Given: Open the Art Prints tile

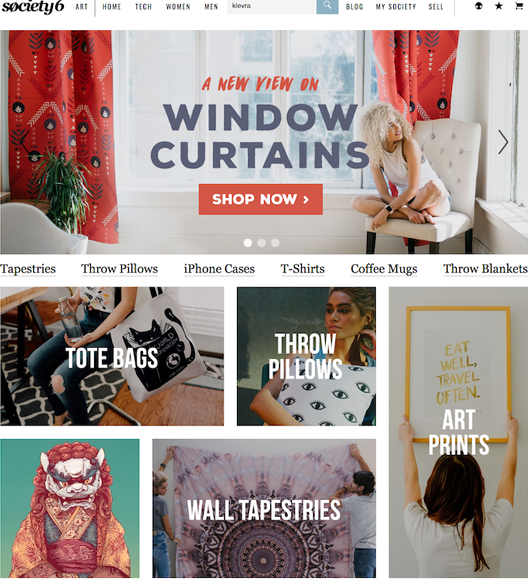Looking at the screenshot, I should pos(458,432).
